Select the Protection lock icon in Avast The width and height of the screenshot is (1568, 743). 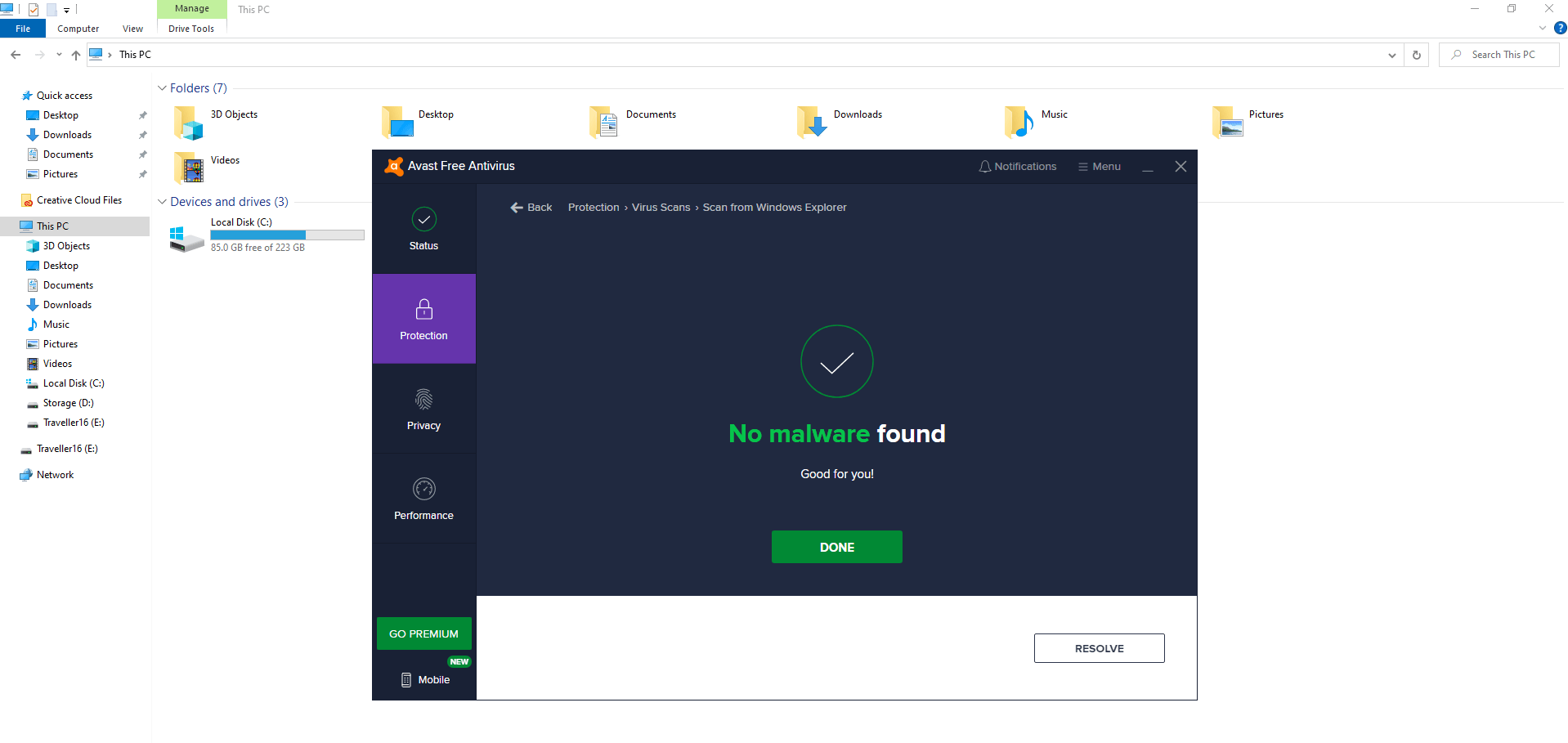[x=423, y=309]
